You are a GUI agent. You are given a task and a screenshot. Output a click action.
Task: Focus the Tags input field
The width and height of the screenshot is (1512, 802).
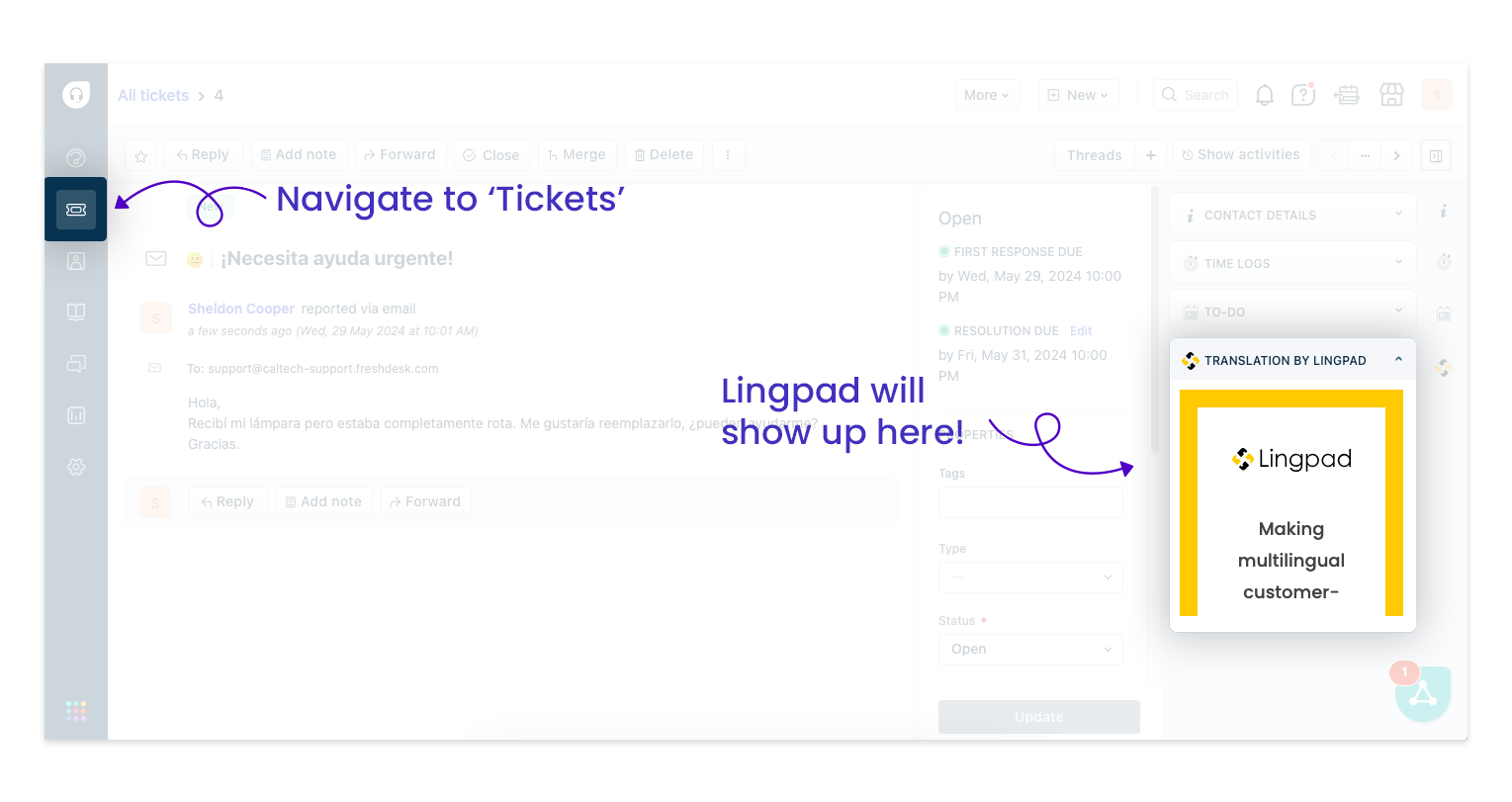tap(1030, 502)
